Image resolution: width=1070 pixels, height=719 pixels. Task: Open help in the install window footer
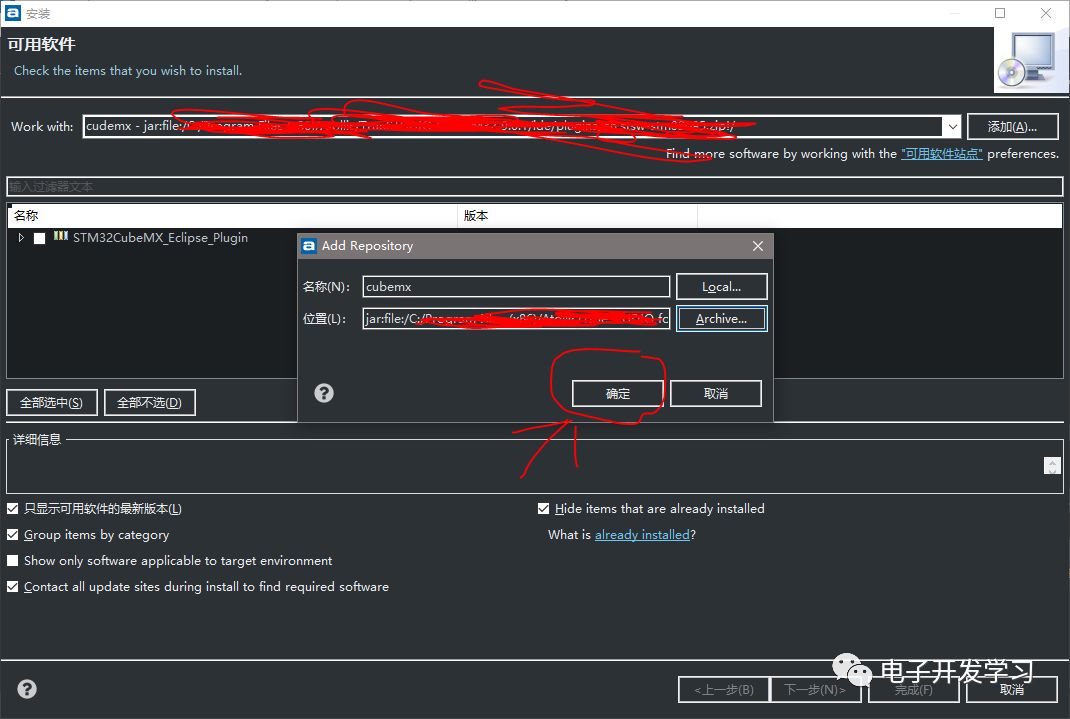[27, 689]
